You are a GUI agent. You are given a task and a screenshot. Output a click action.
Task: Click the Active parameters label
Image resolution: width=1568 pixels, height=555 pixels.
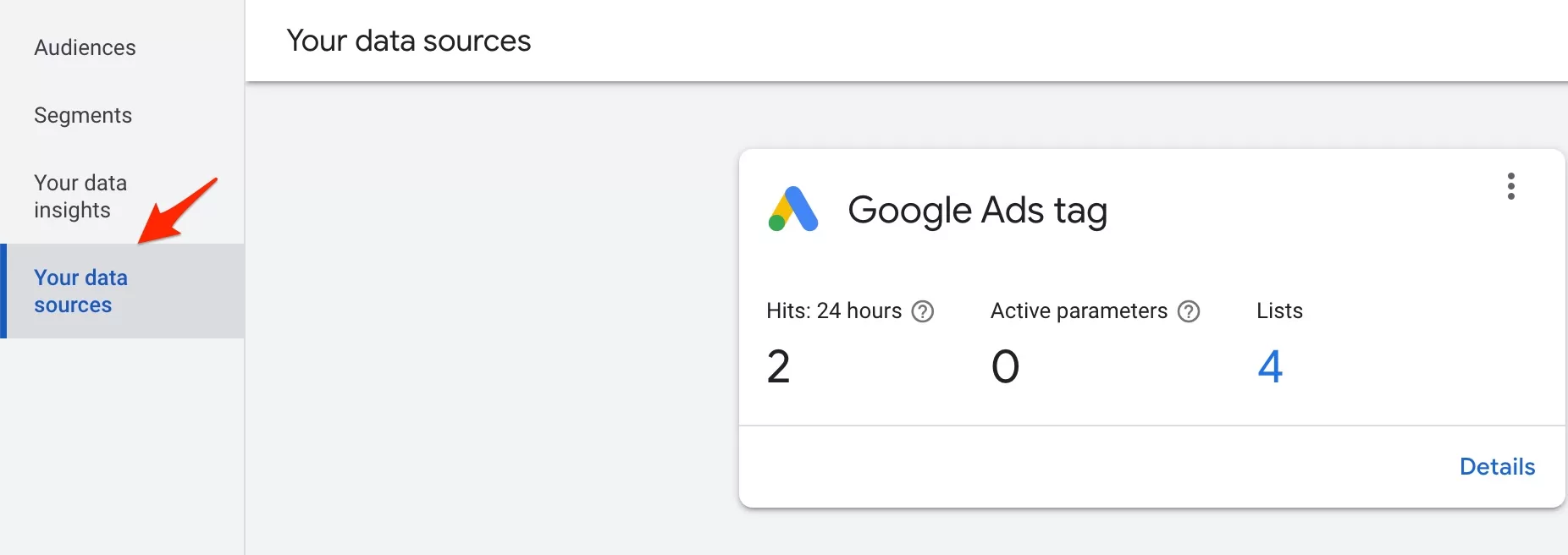point(1079,310)
